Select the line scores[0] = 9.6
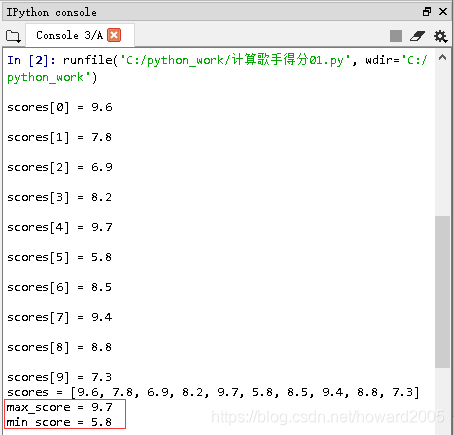454x435 pixels. click(60, 108)
